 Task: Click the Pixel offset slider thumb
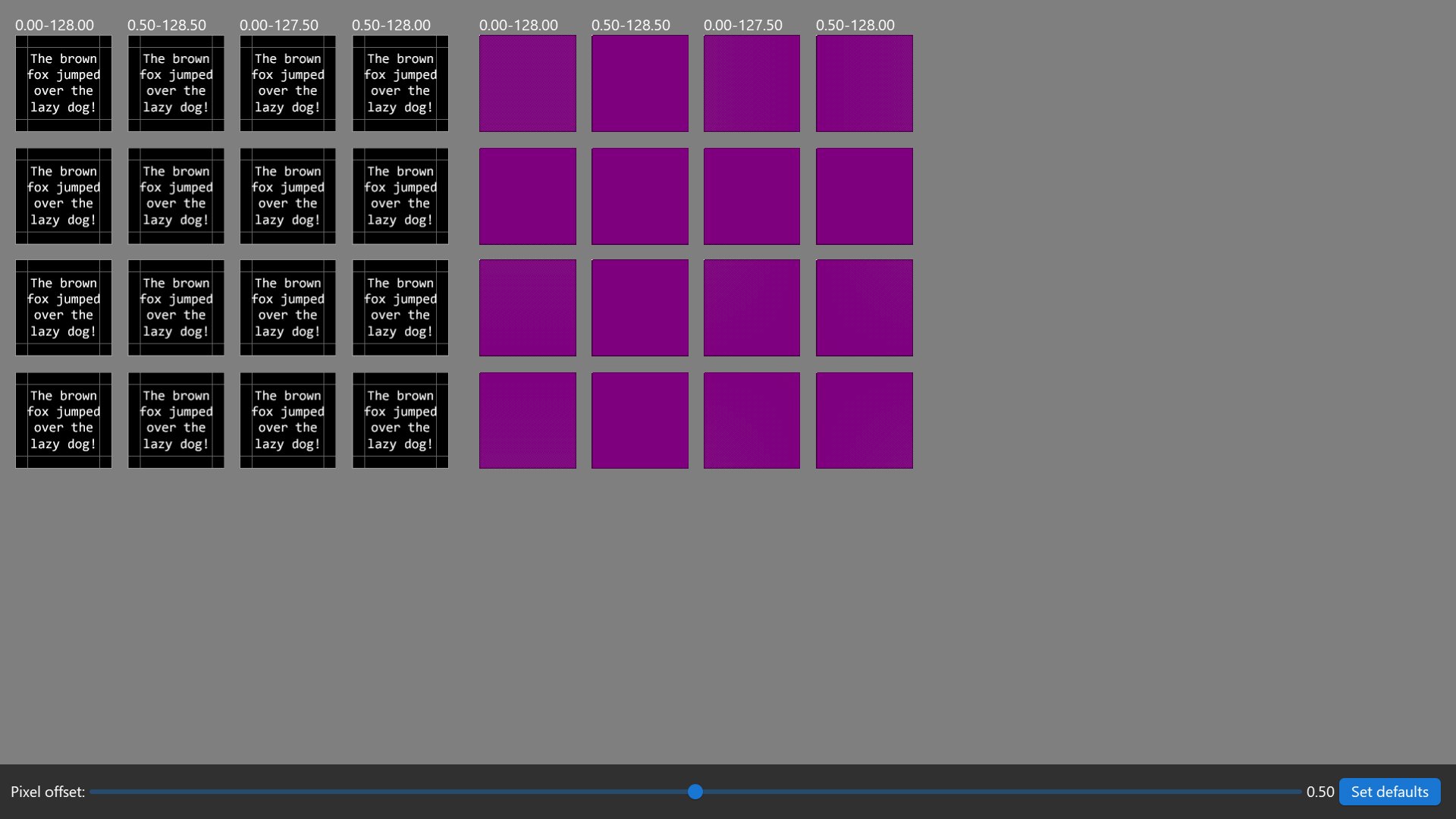695,792
